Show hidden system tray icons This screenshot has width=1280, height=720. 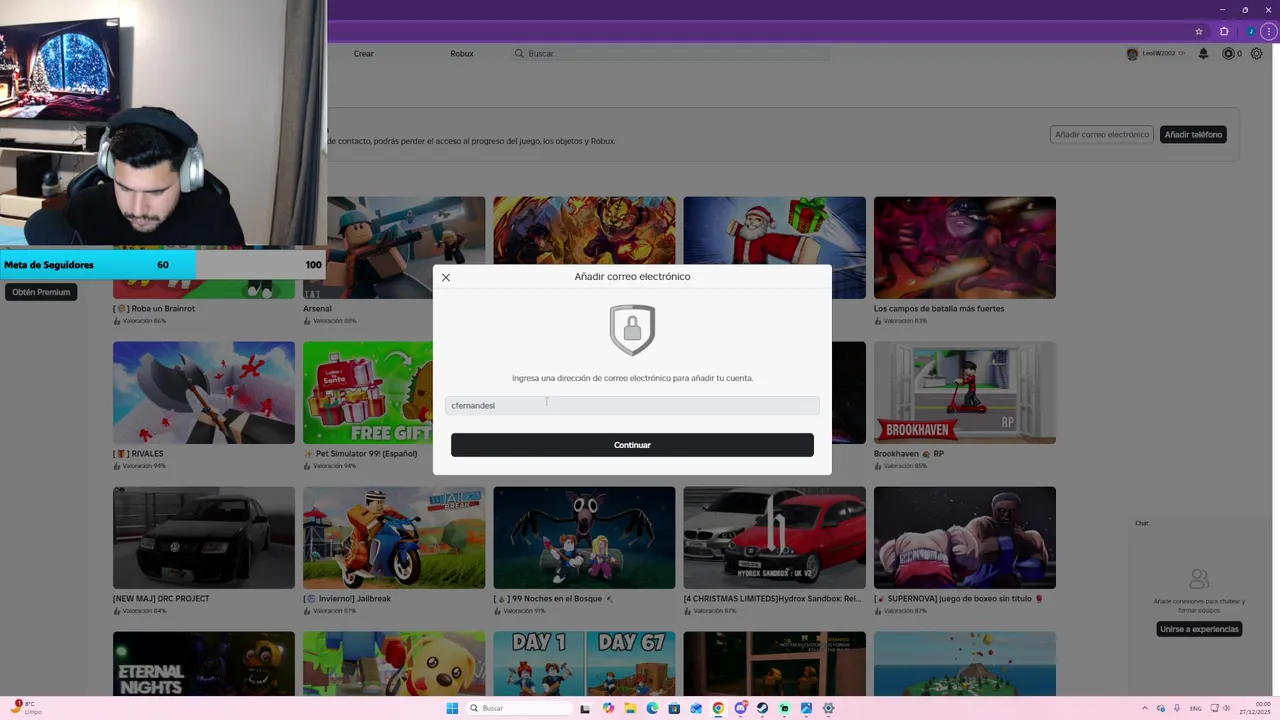1146,708
